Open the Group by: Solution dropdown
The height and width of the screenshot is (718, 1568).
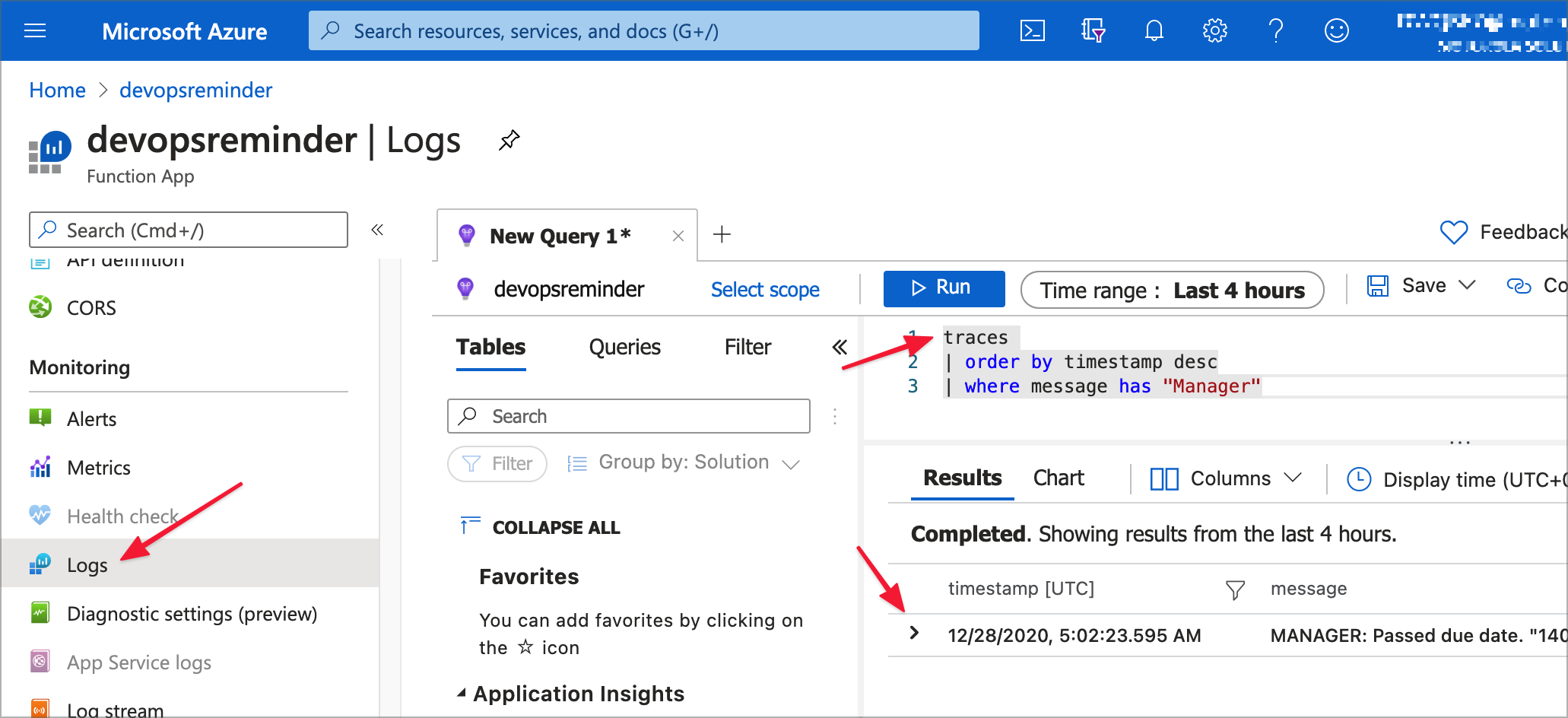pyautogui.click(x=683, y=462)
